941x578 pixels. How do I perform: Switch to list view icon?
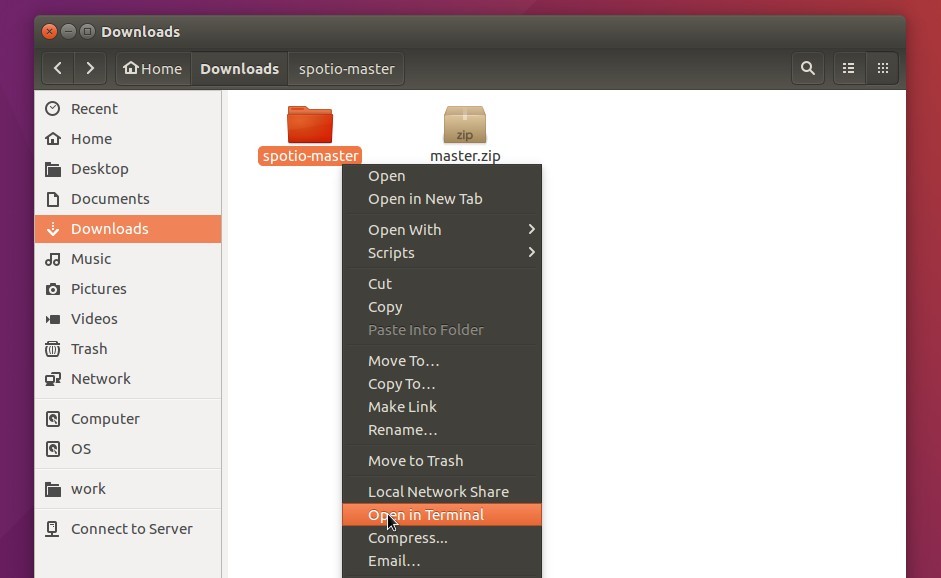click(849, 68)
